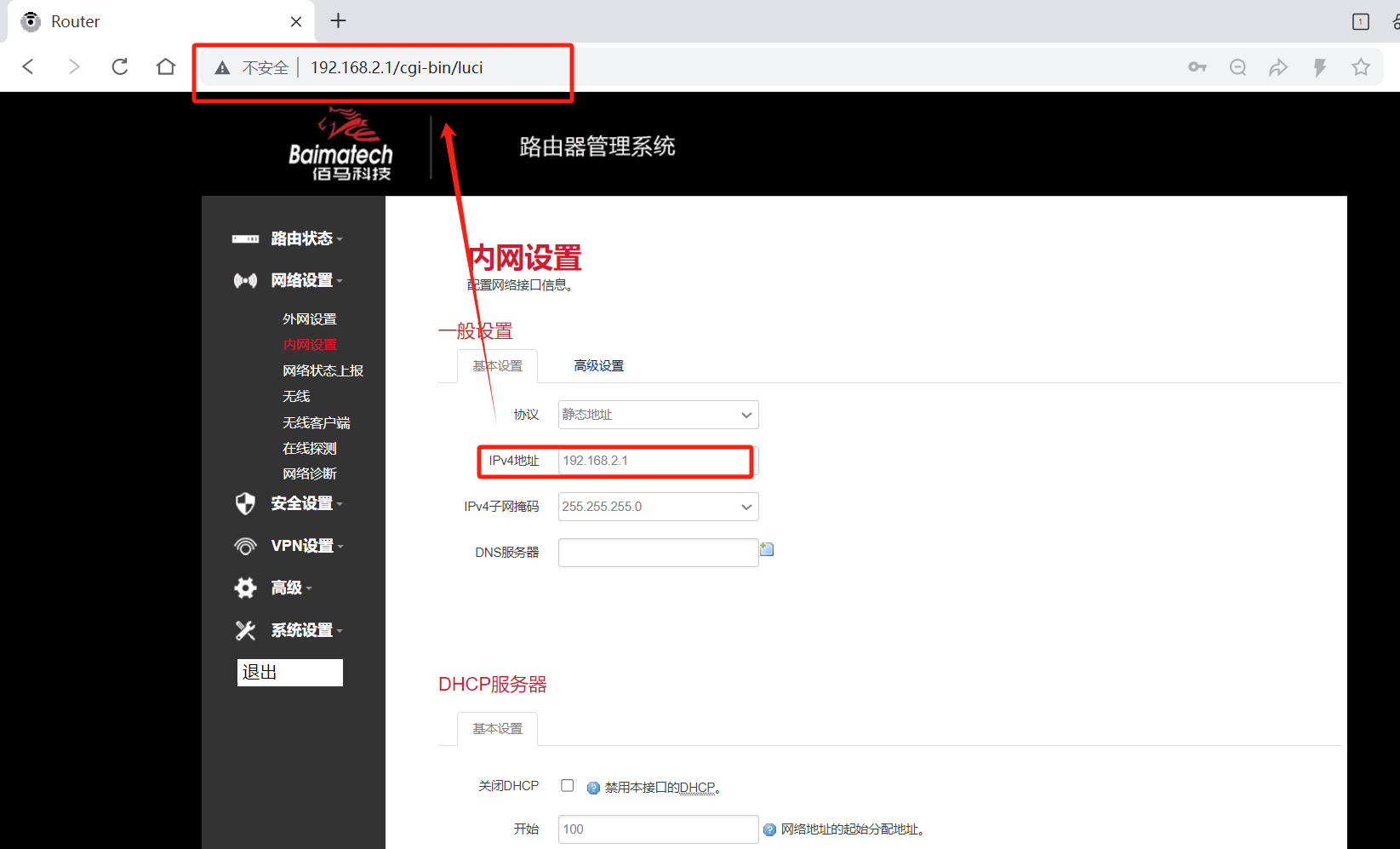Click the 退出 logout button
The image size is (1400, 849).
pyautogui.click(x=289, y=672)
